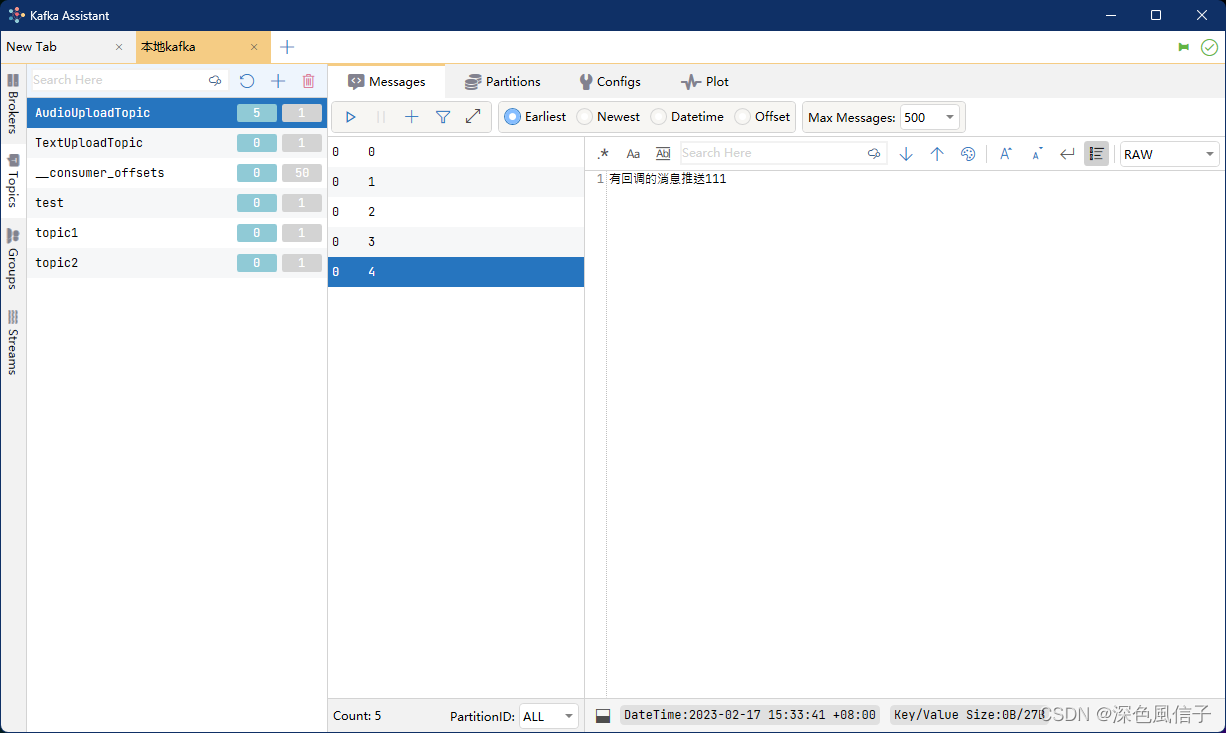Select the Earliest radio button
Screen dimensions: 1226x733
tap(535, 117)
